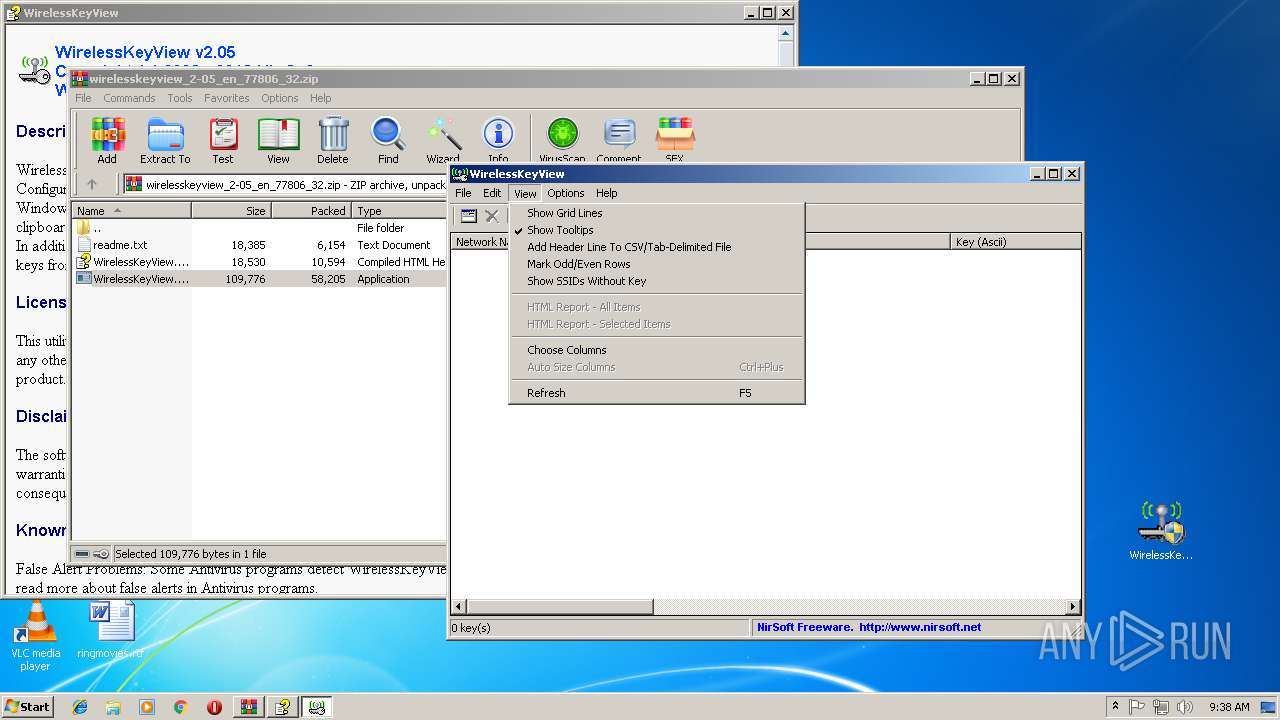Launch Opera from the taskbar

[214, 707]
